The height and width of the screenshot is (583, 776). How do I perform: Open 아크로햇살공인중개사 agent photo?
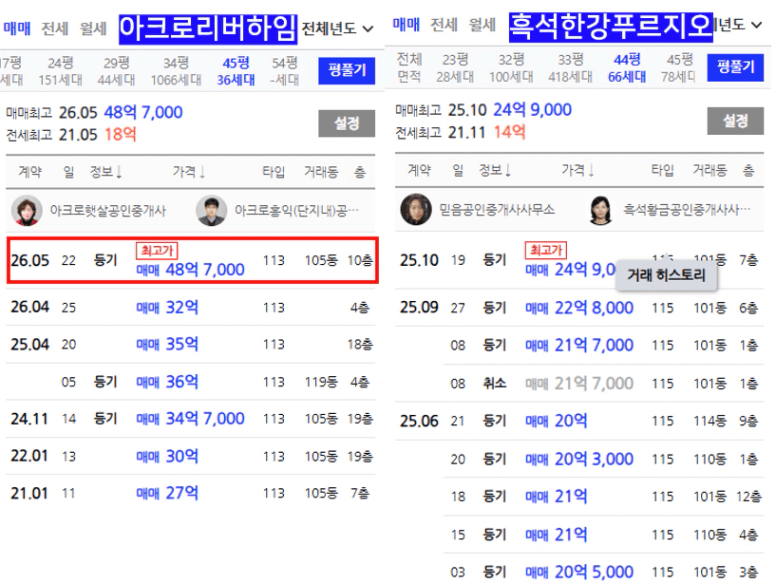point(27,211)
